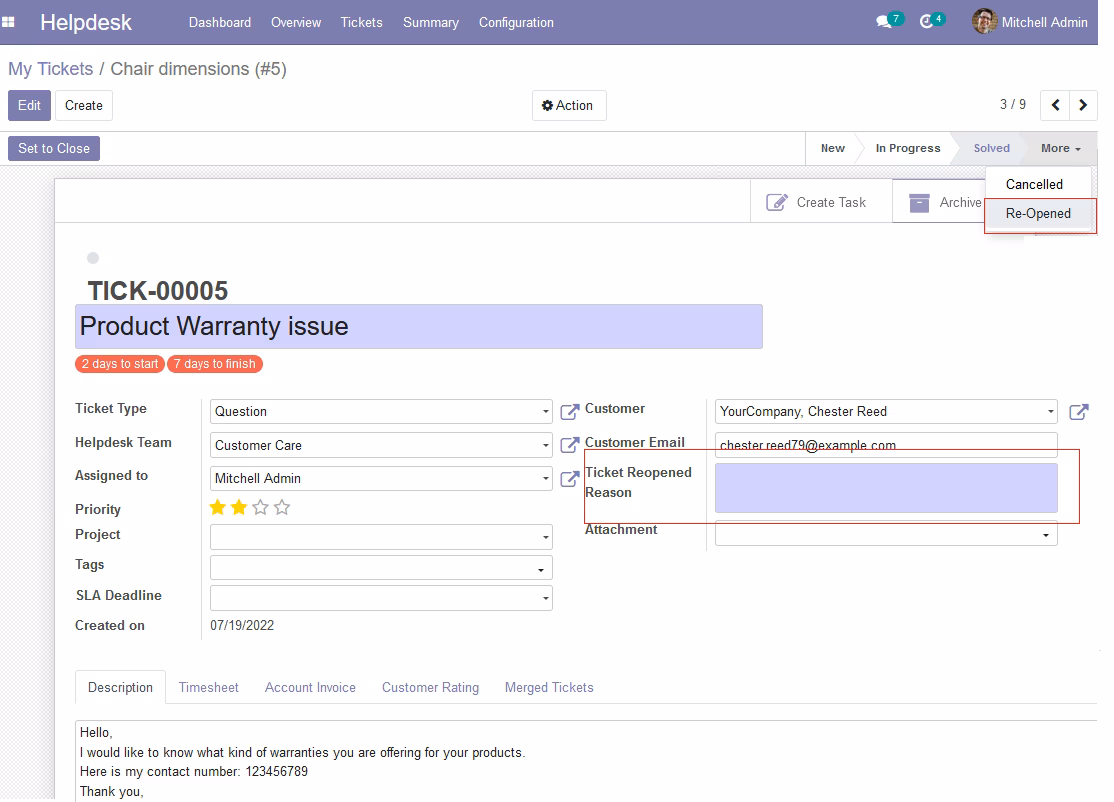
Task: Click the Mitchell Admin user name
Action: pos(1044,22)
